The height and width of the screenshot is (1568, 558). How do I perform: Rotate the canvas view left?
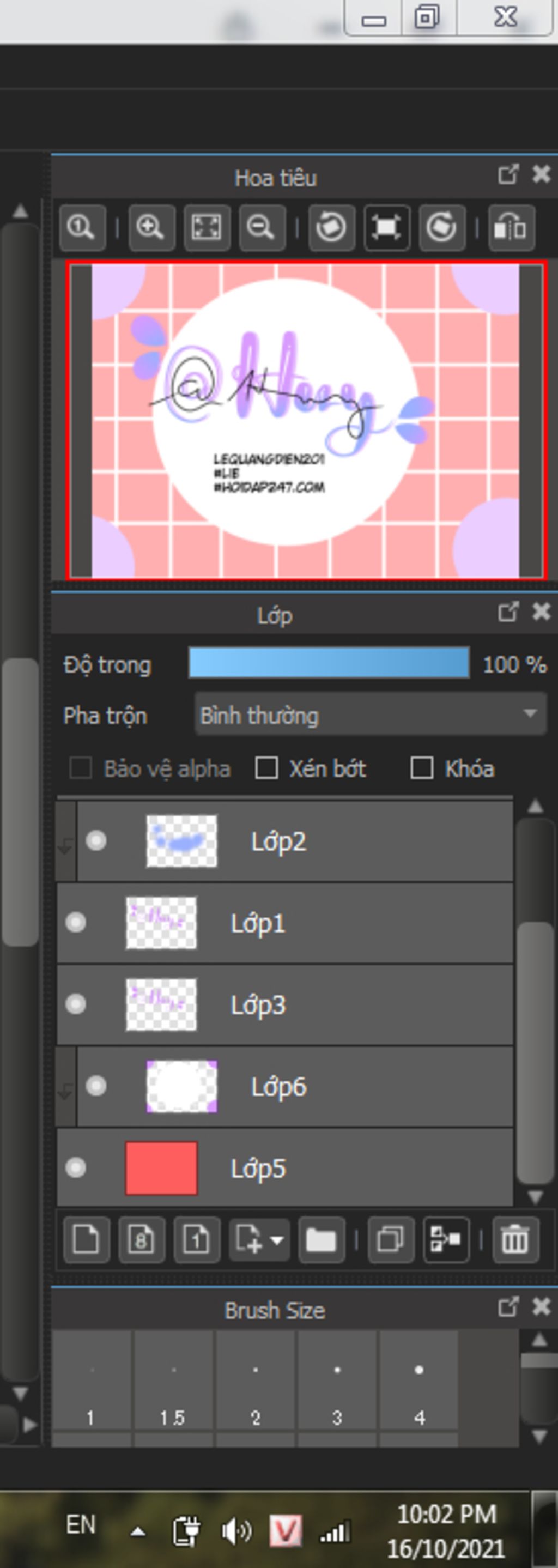pos(332,228)
